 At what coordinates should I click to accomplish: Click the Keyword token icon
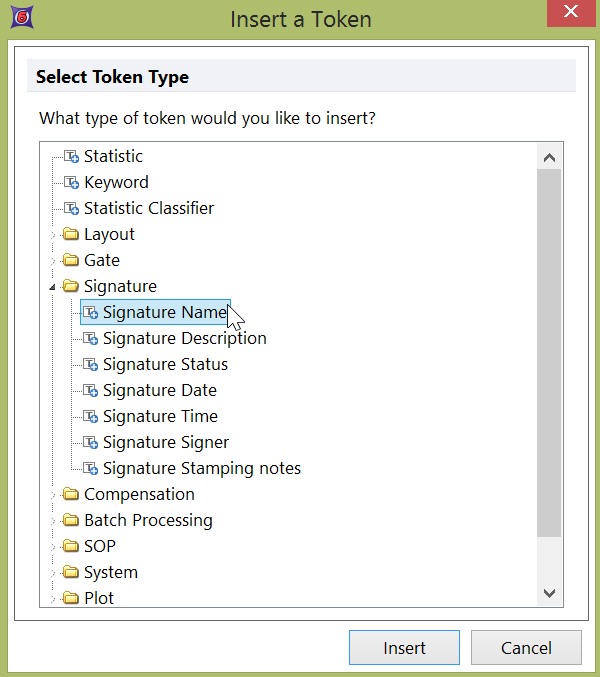coord(71,182)
